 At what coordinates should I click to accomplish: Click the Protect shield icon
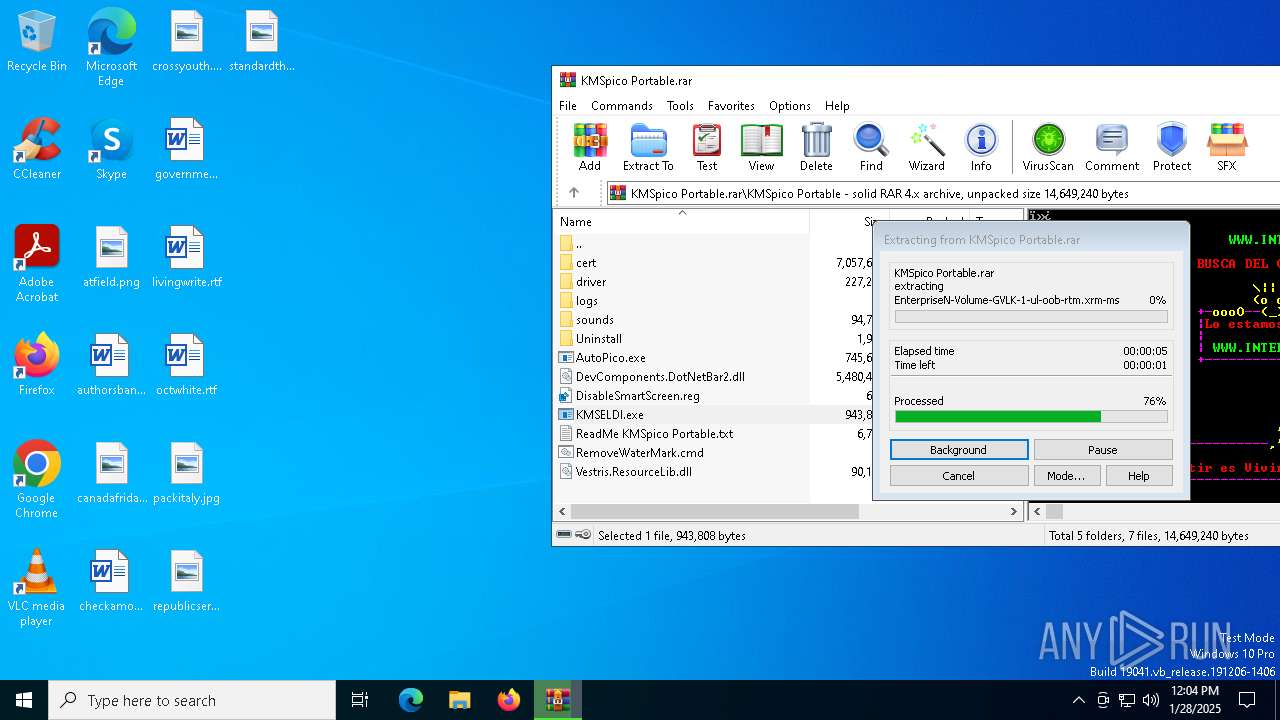coord(1172,148)
